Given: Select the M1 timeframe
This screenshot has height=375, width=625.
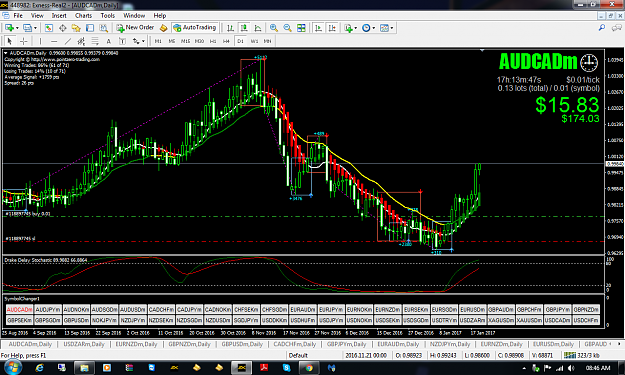Looking at the screenshot, I should click(x=158, y=41).
